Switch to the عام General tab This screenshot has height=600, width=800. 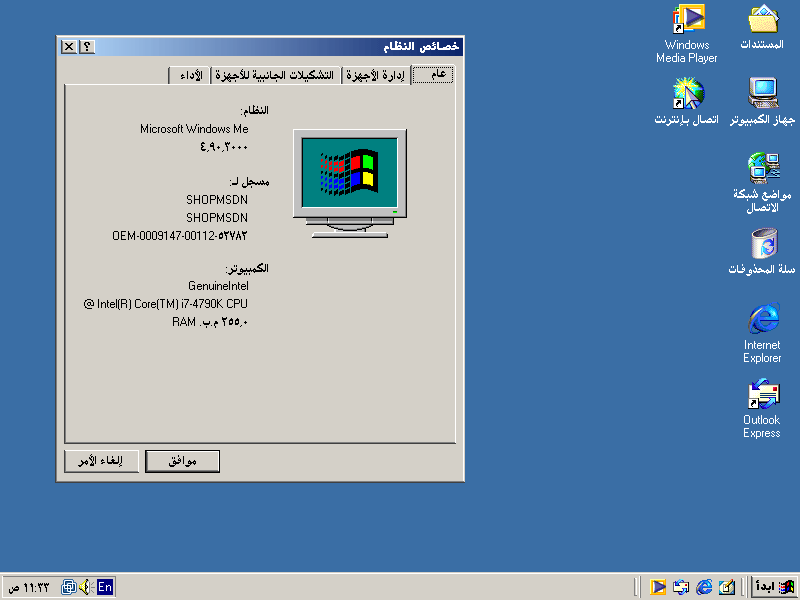[433, 74]
